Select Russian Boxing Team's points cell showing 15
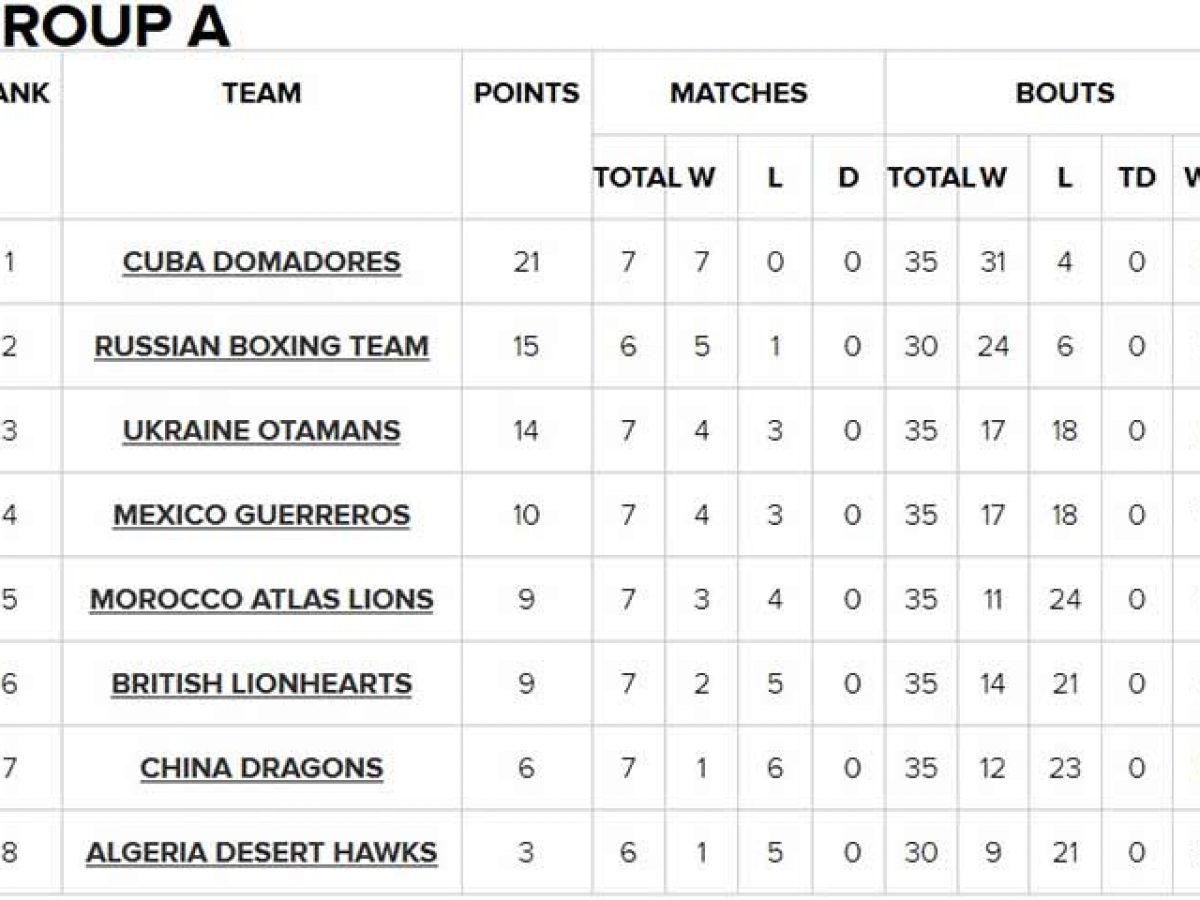1200x900 pixels. point(526,346)
